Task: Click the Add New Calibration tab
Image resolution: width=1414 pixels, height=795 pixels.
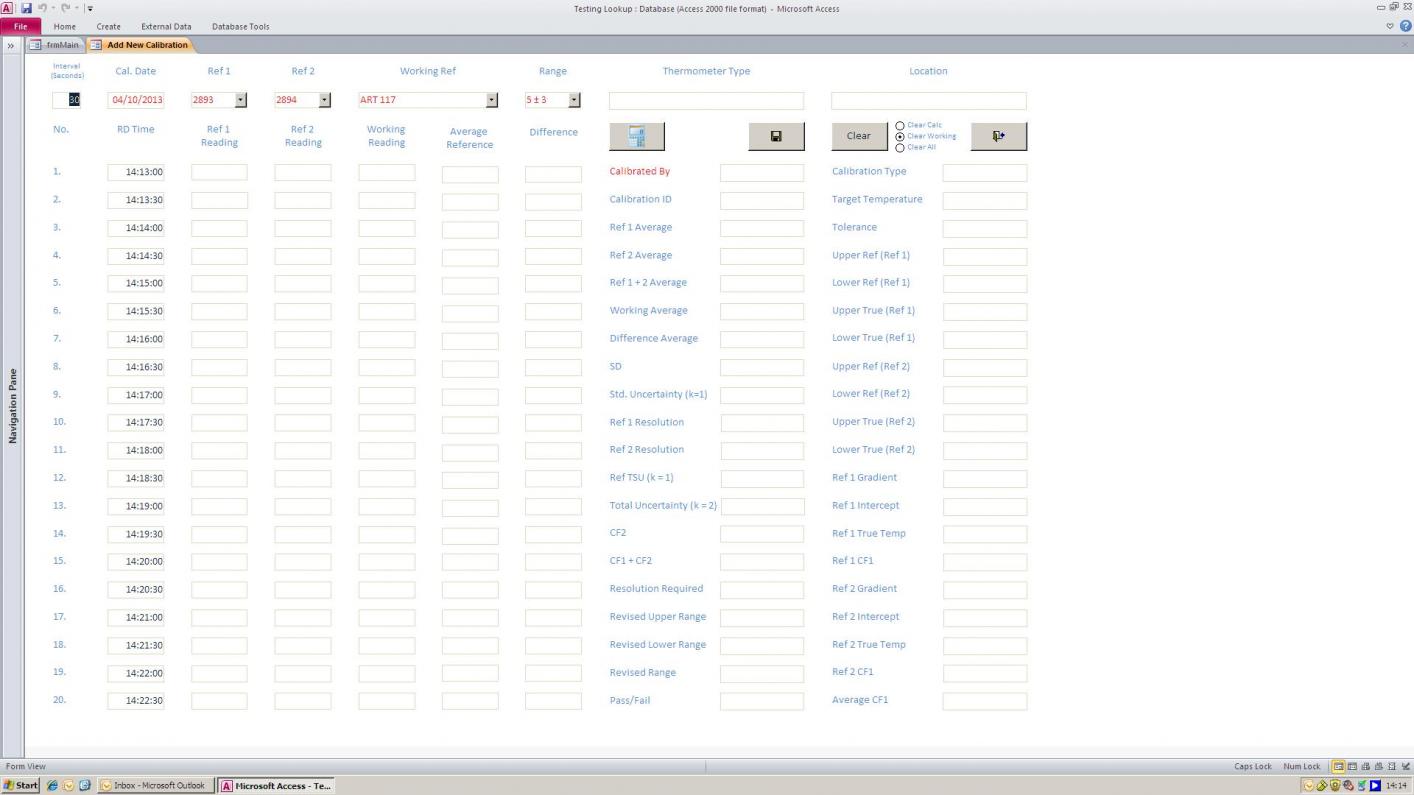Action: point(140,45)
